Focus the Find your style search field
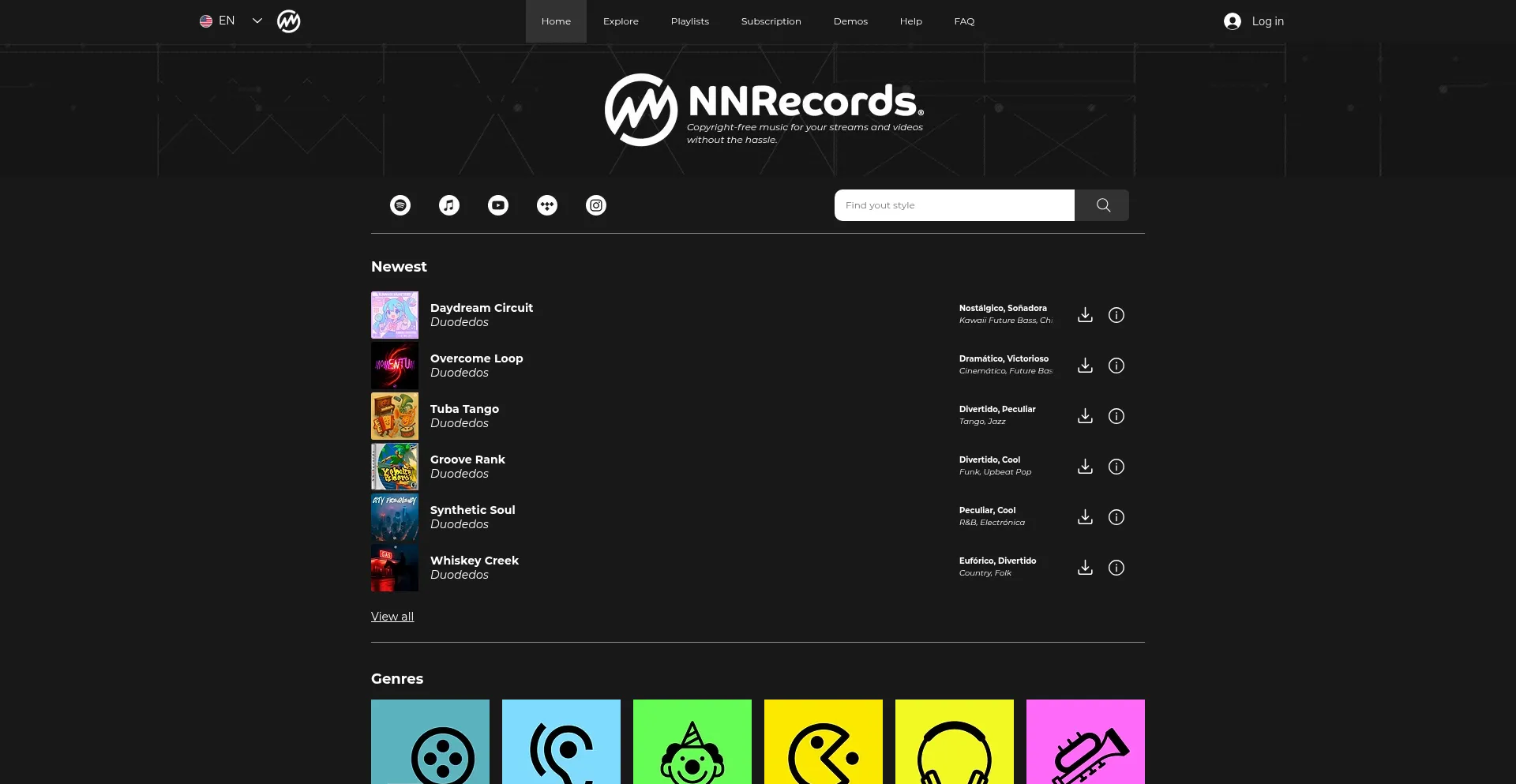 pyautogui.click(x=954, y=205)
